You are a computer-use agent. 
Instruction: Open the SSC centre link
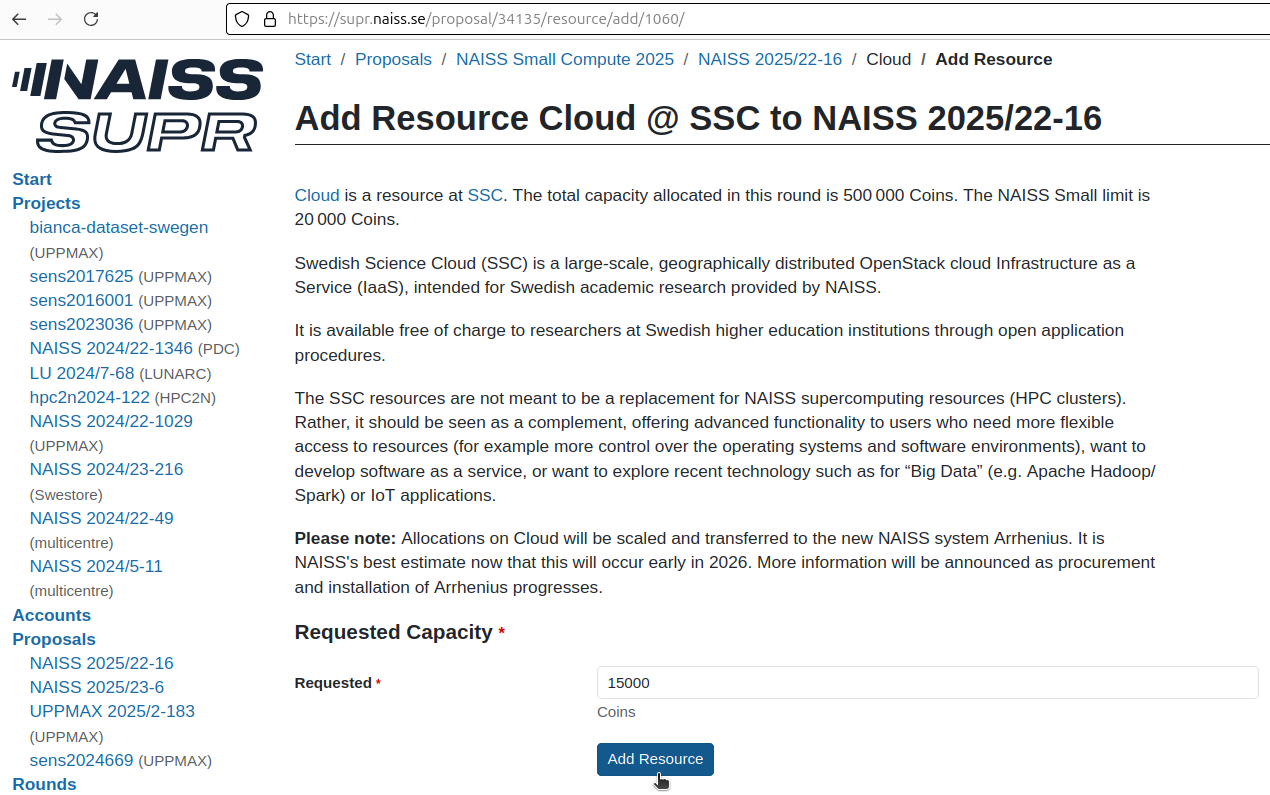(485, 195)
